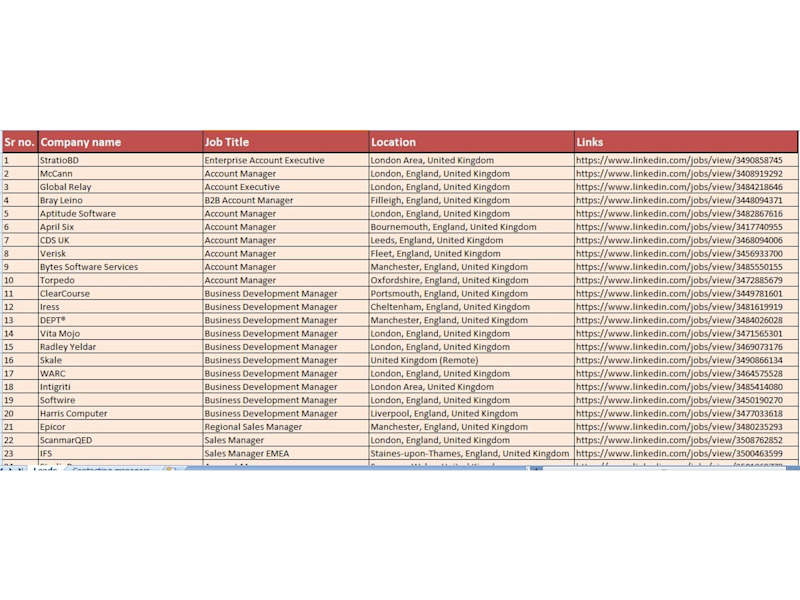Image resolution: width=800 pixels, height=600 pixels.
Task: Select the 'Global Relay' cell
Action: (120, 187)
